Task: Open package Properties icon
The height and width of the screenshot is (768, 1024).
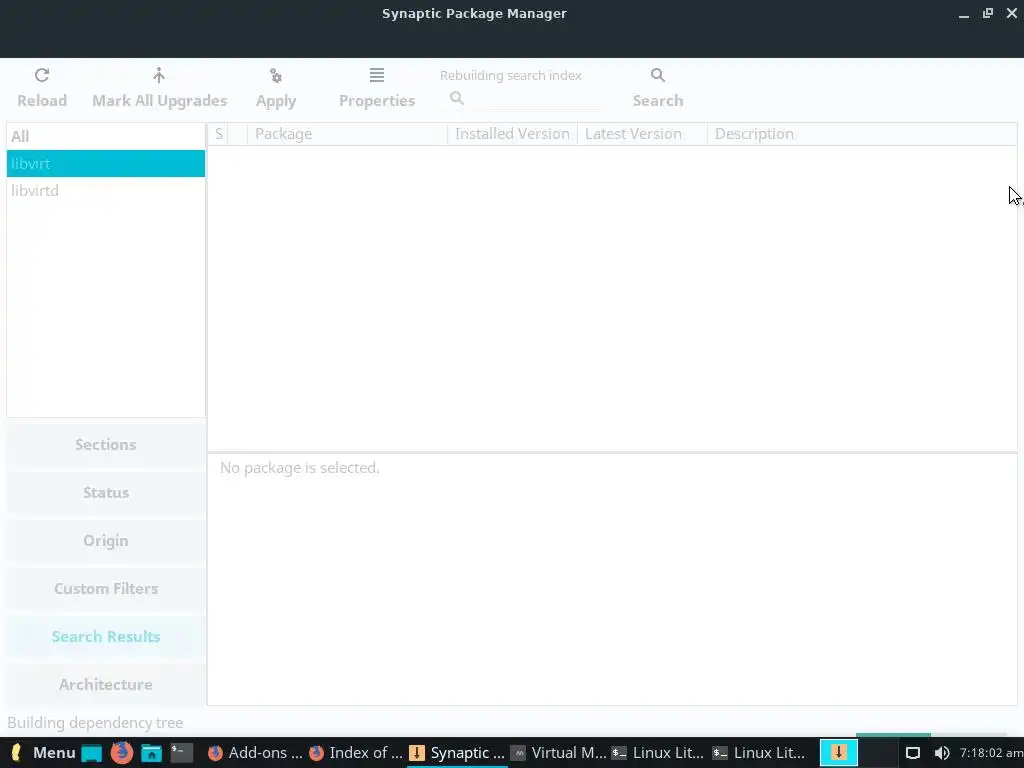Action: [377, 75]
